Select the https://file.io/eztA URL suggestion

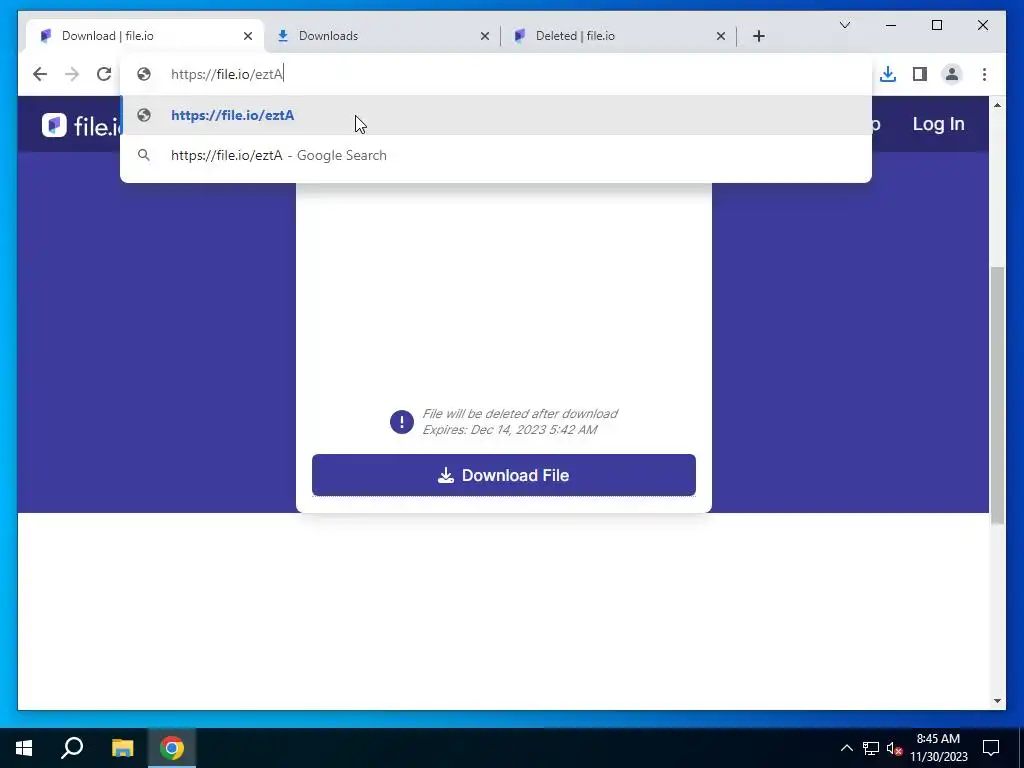[496, 115]
